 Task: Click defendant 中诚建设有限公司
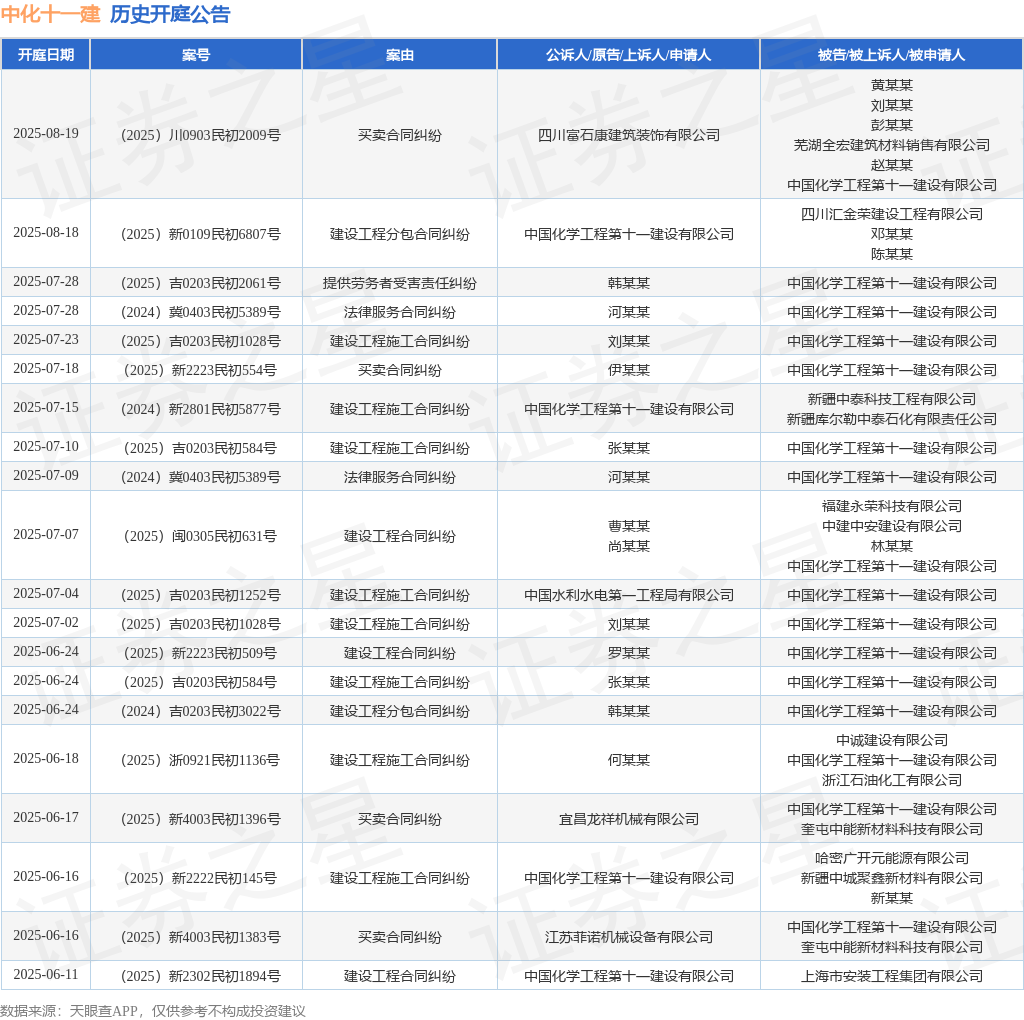pos(891,740)
